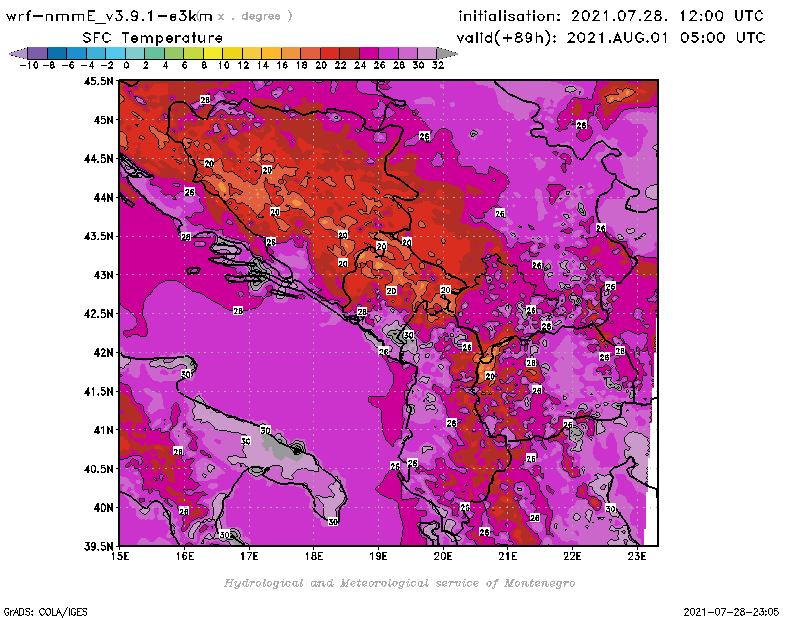Click the 21E longitude label

[508, 556]
